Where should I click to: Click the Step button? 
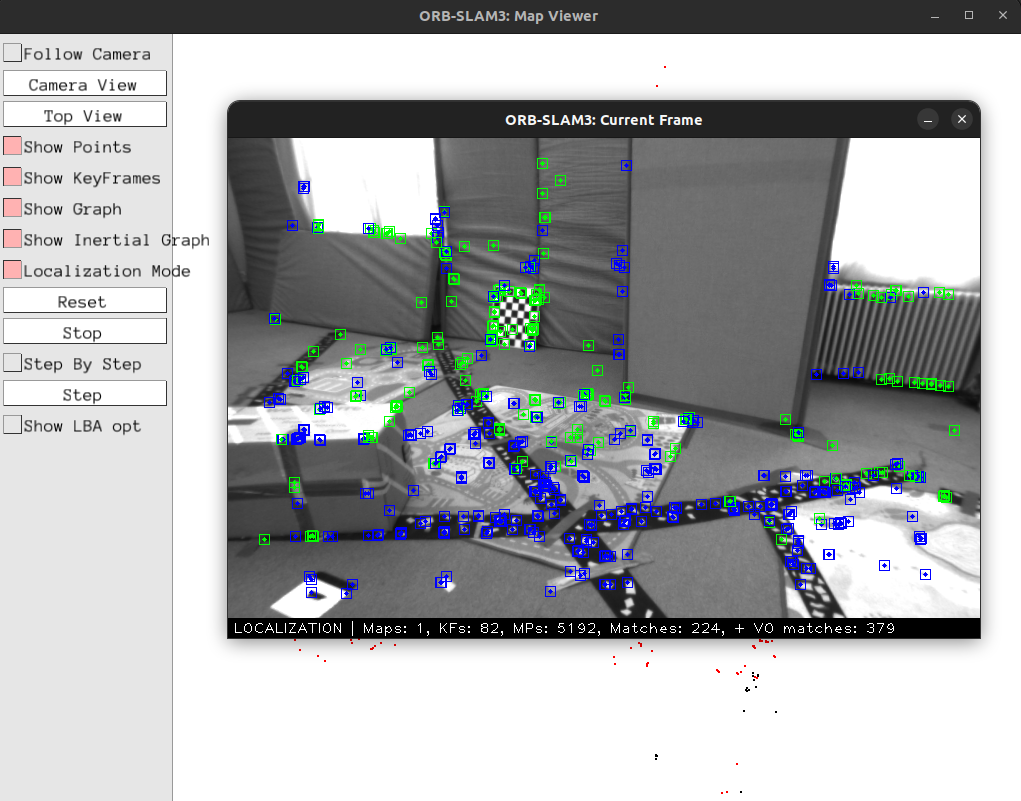click(85, 394)
